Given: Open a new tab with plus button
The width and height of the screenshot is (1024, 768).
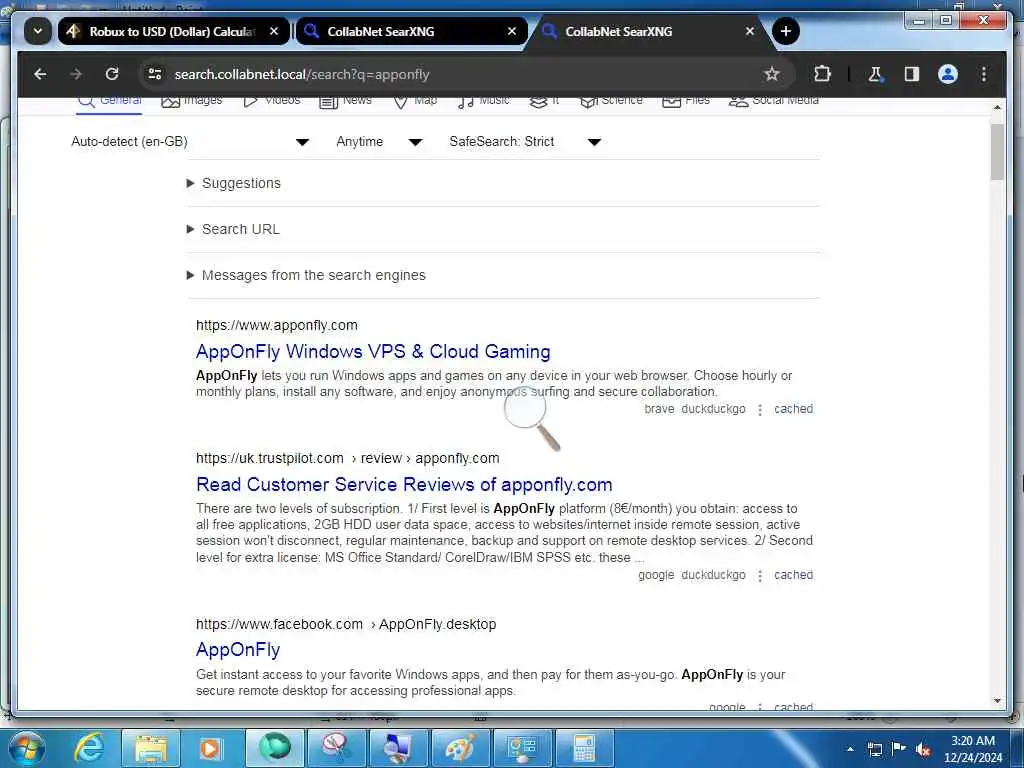Looking at the screenshot, I should pyautogui.click(x=786, y=31).
